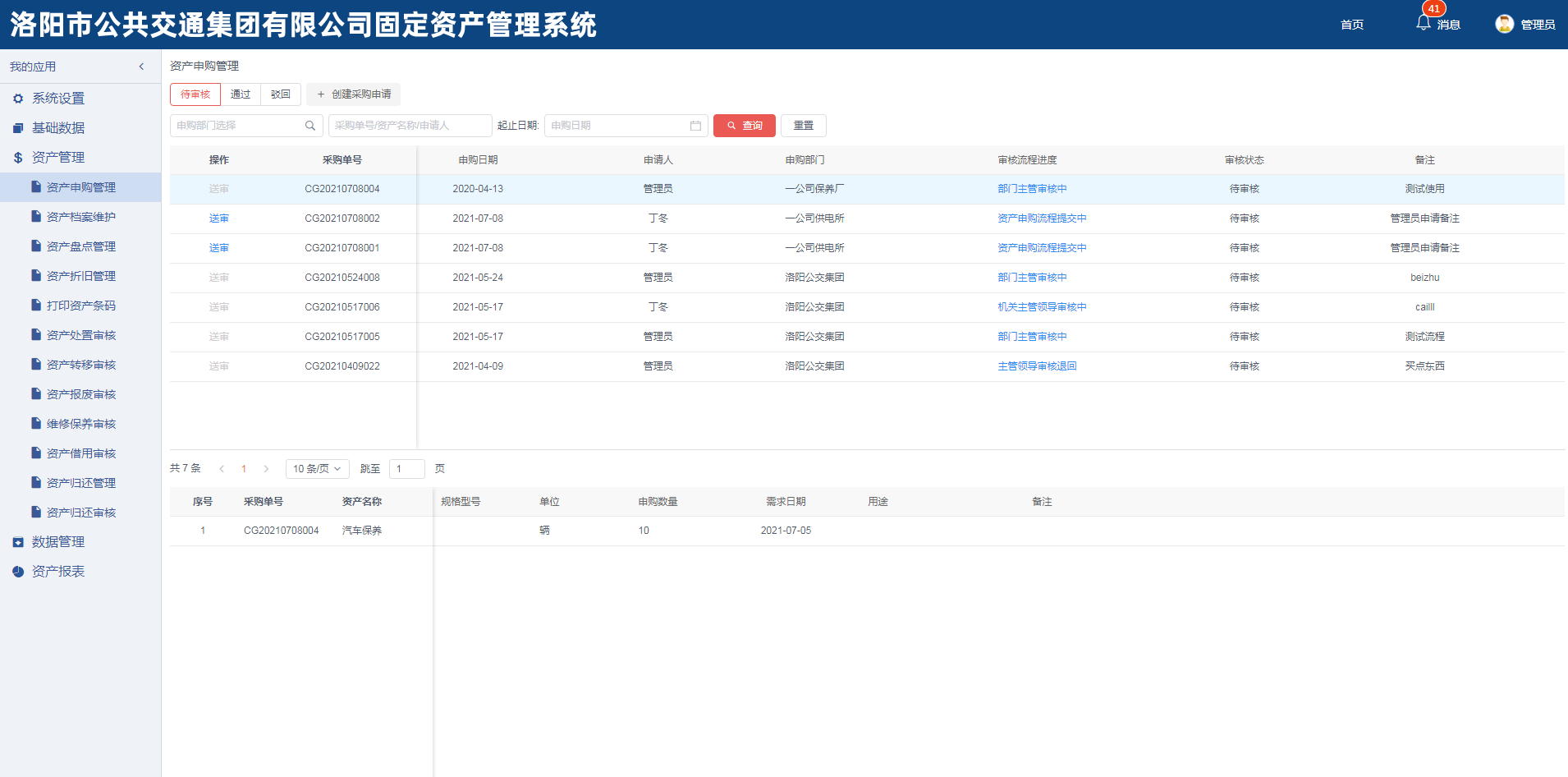Click the 资产报表 pie chart icon
Image resolution: width=1568 pixels, height=777 pixels.
(18, 572)
